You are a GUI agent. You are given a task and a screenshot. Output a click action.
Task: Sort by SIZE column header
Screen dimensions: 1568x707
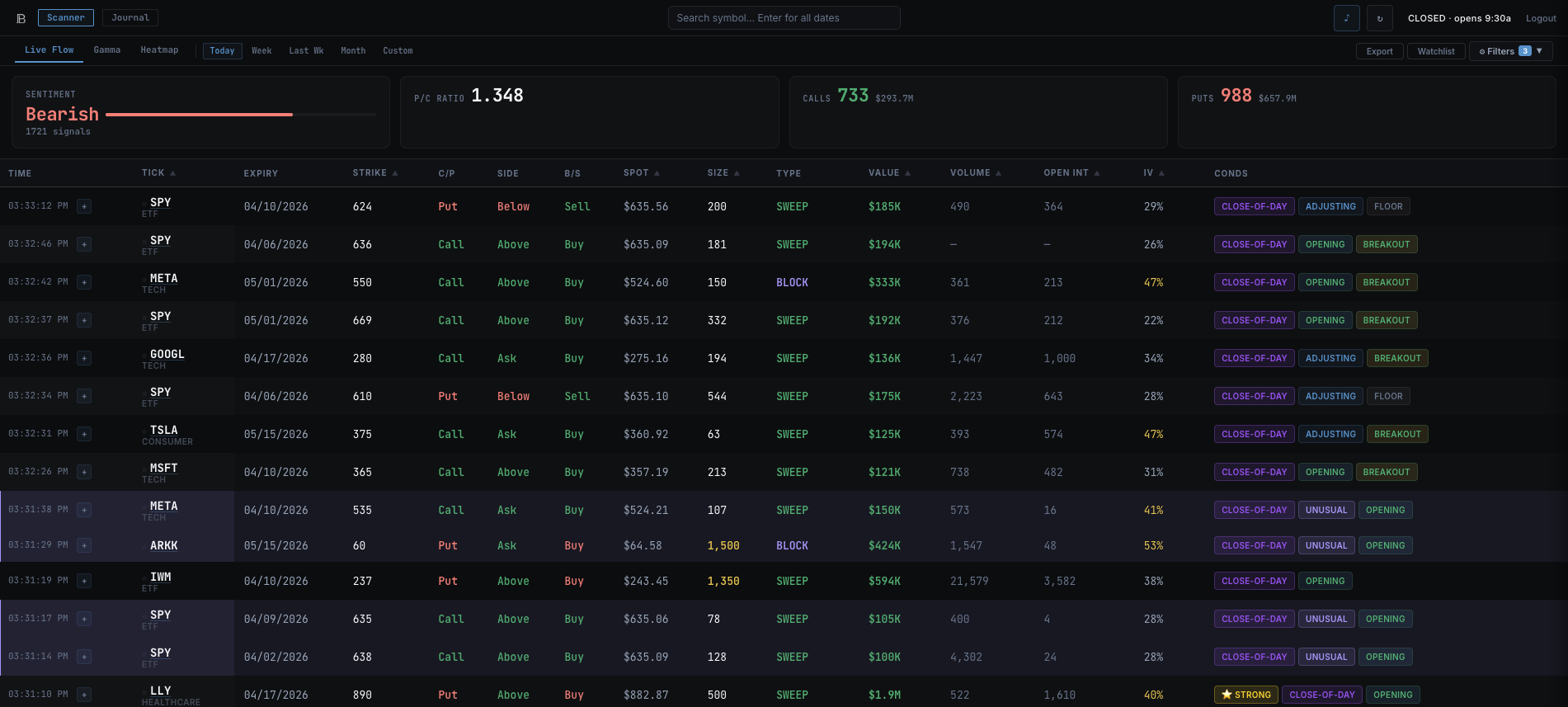pos(723,173)
